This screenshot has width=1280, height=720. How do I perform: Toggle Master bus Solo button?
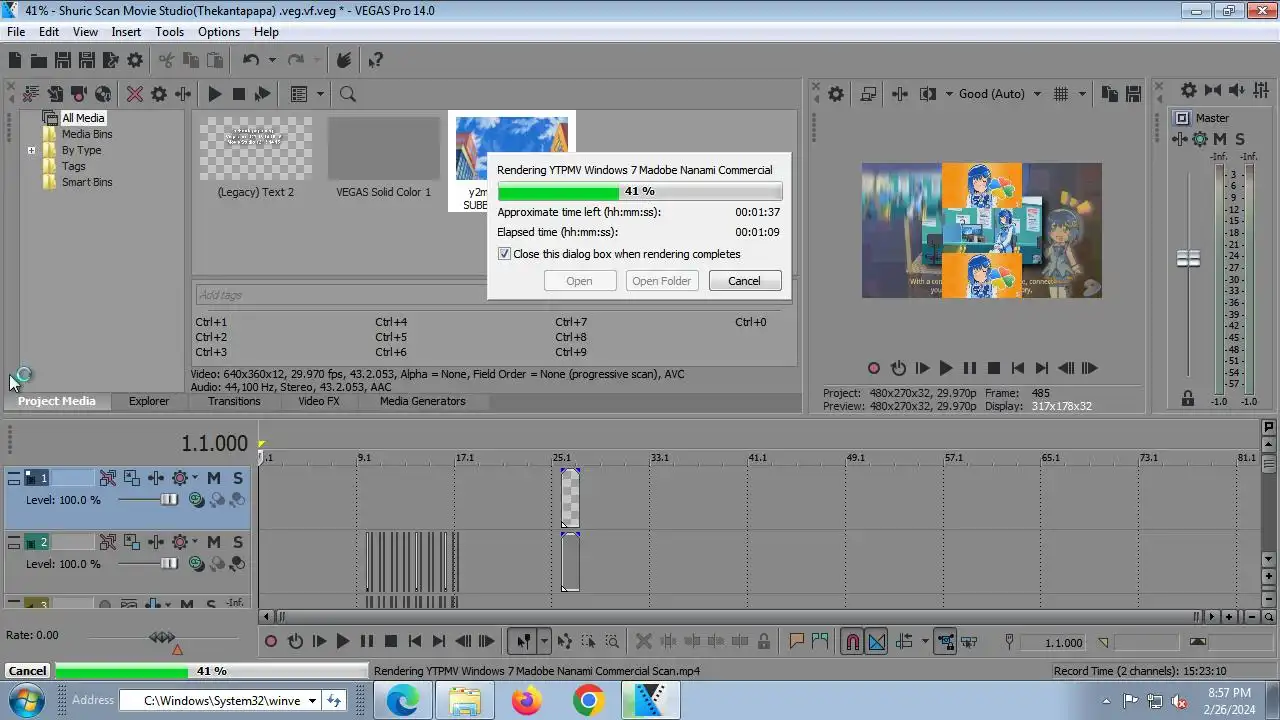pyautogui.click(x=1240, y=139)
